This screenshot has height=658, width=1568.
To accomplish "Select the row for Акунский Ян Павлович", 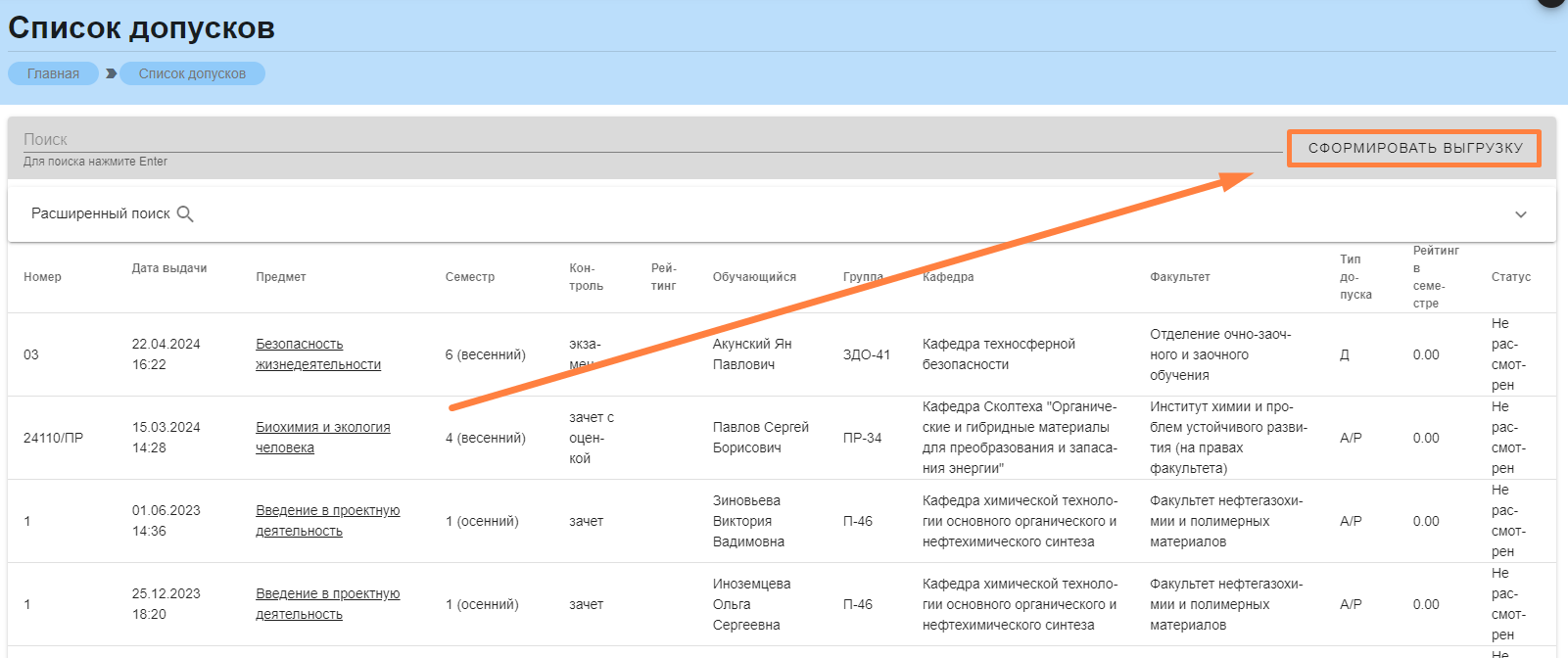I will (752, 354).
